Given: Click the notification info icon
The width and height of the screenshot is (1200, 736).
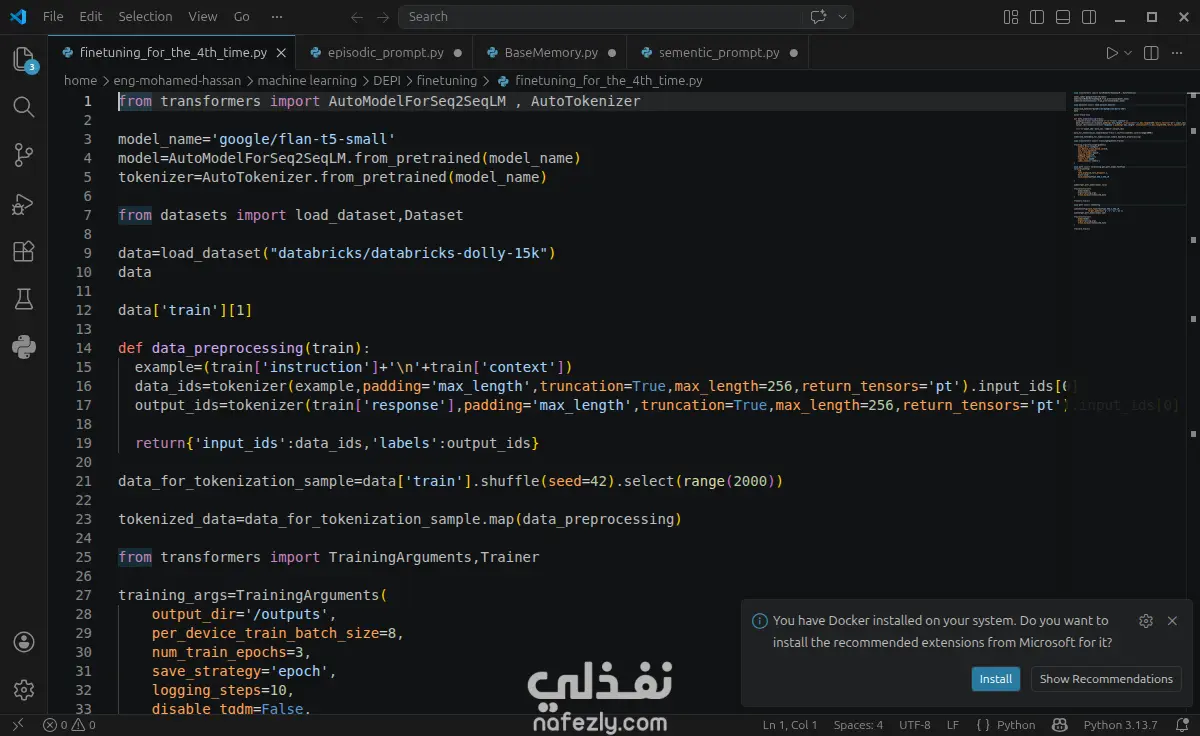Looking at the screenshot, I should (760, 621).
